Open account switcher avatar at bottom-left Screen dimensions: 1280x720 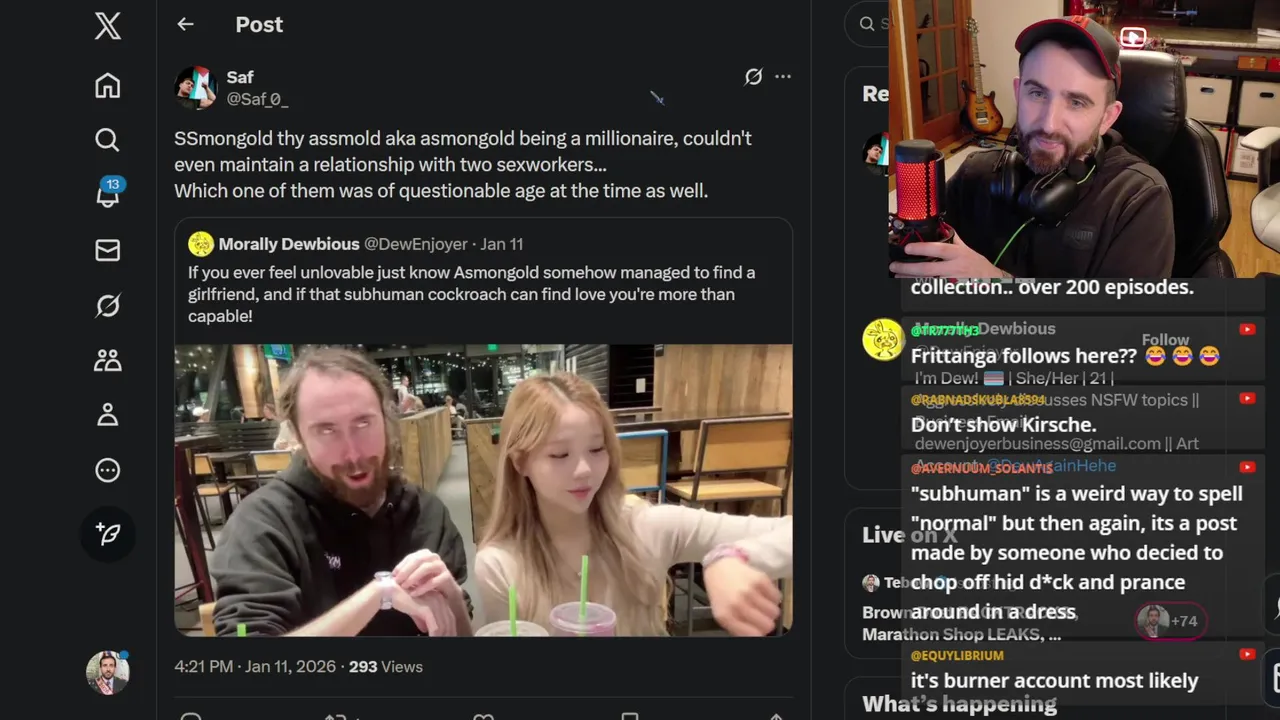(108, 673)
